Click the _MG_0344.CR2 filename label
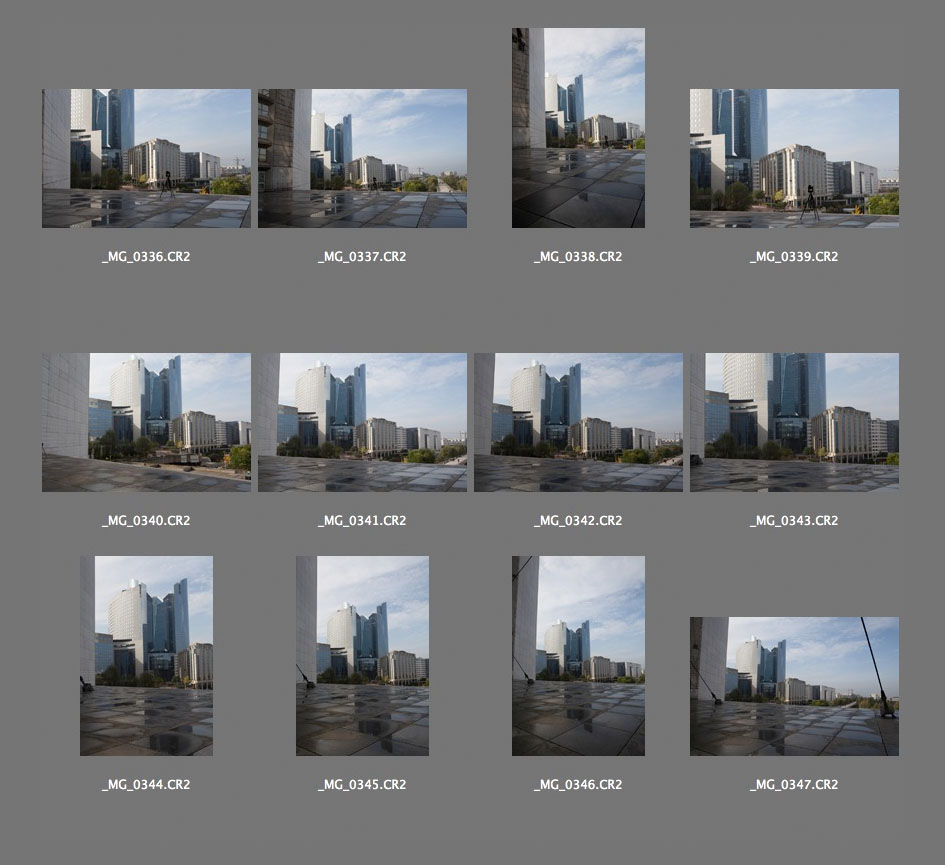 click(146, 785)
